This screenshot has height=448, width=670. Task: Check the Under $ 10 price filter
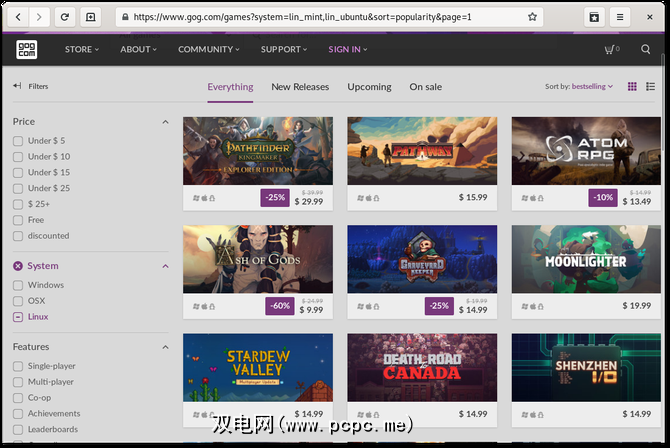point(18,157)
